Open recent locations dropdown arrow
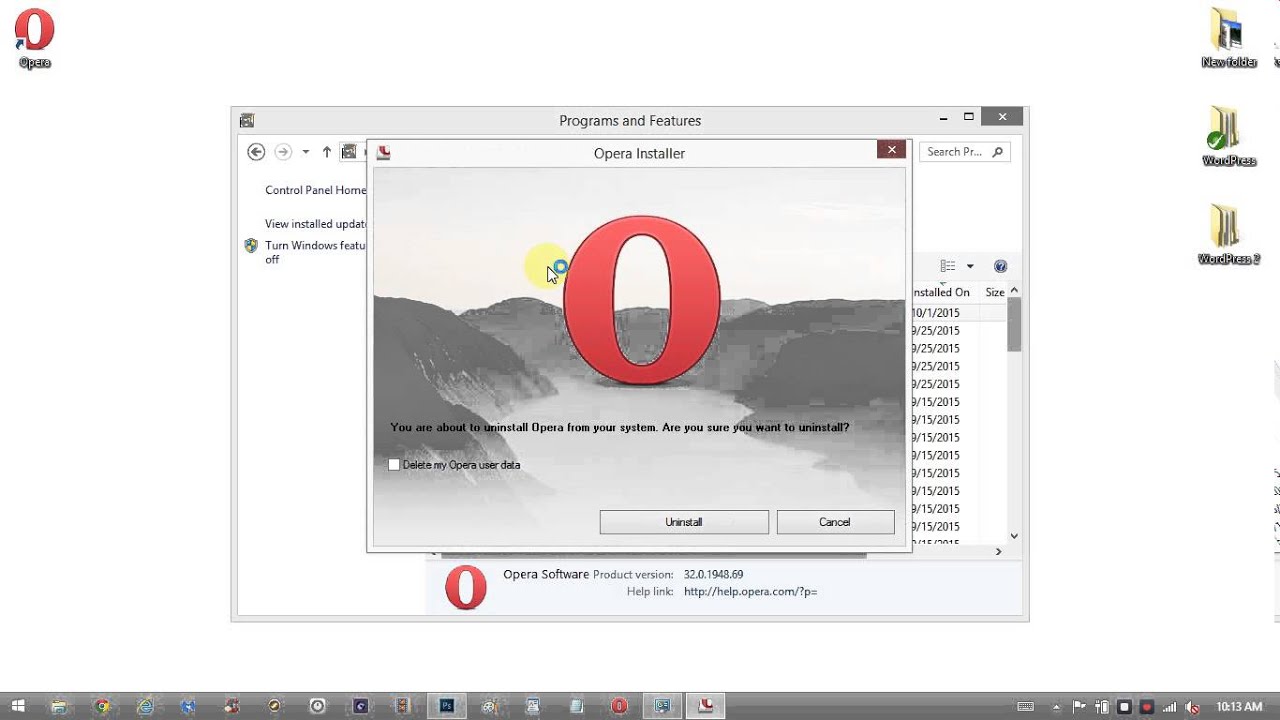Viewport: 1280px width, 720px height. click(x=305, y=152)
